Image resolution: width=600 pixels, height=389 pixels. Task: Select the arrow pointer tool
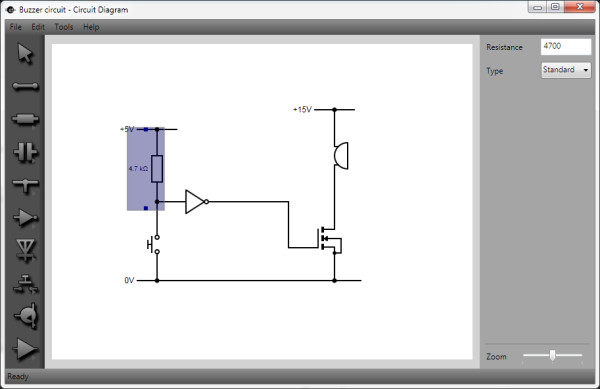[25, 53]
